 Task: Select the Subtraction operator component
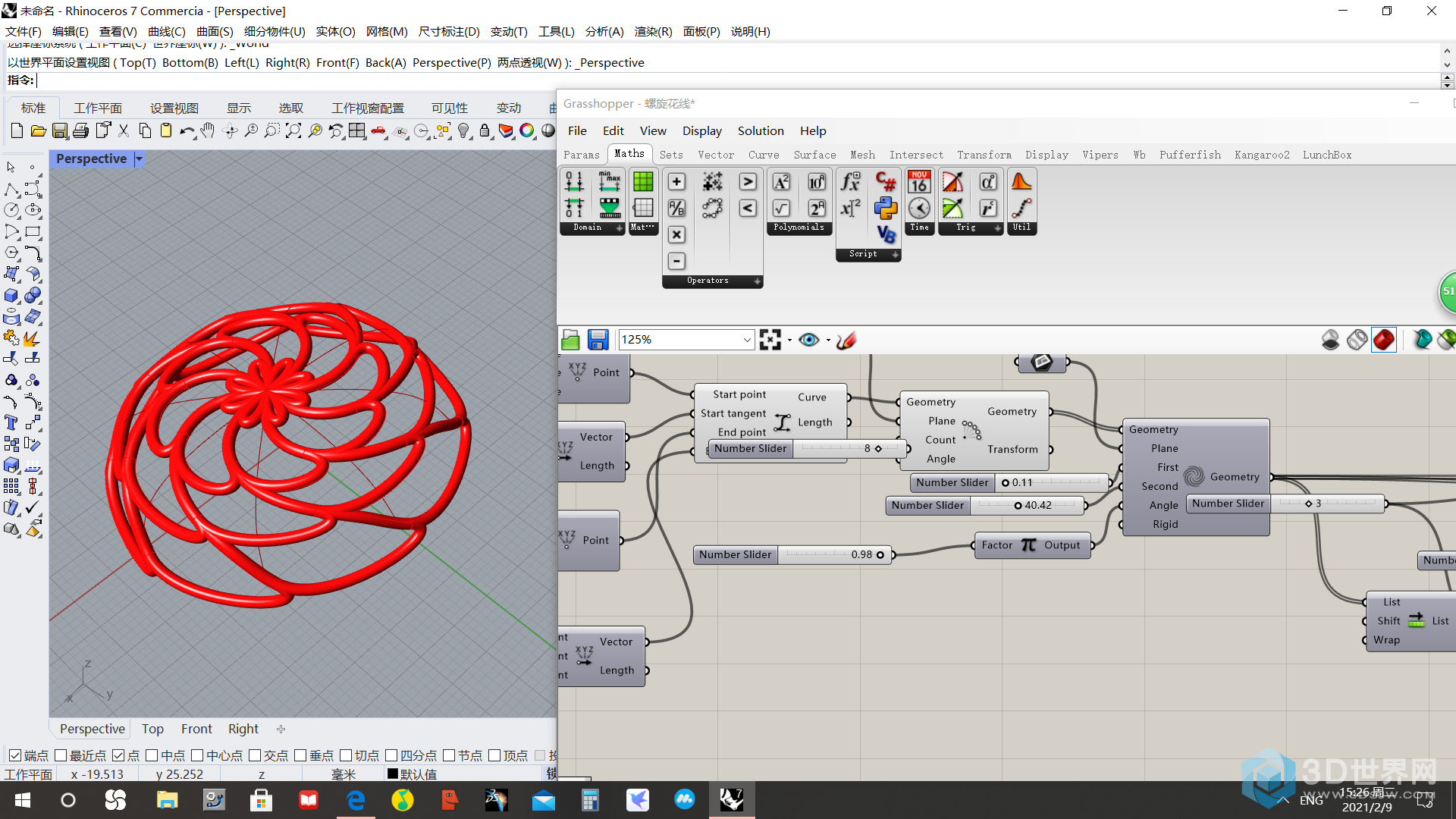coord(676,262)
